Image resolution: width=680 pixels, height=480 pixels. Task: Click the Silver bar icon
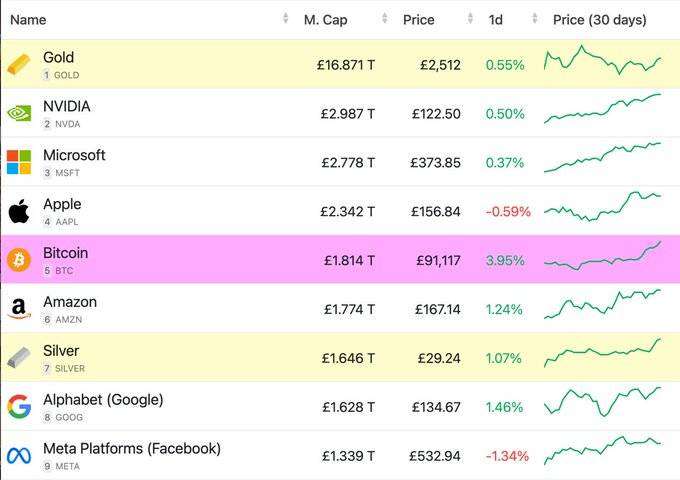(x=19, y=358)
